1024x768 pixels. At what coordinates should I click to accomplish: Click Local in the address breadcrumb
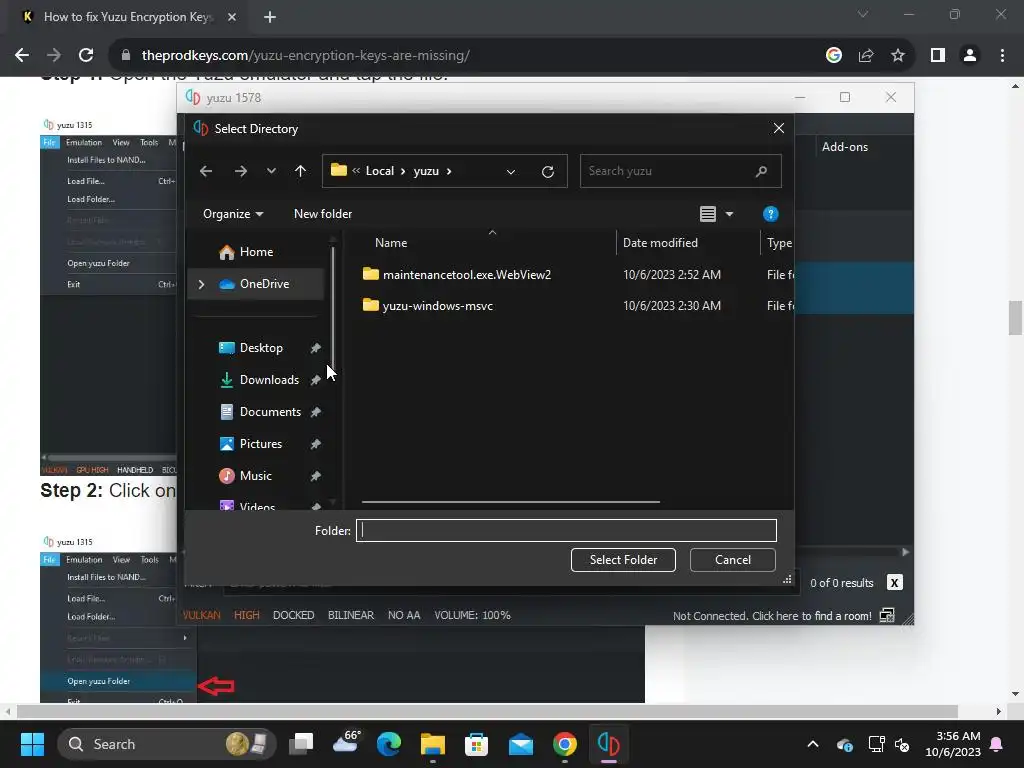point(379,171)
